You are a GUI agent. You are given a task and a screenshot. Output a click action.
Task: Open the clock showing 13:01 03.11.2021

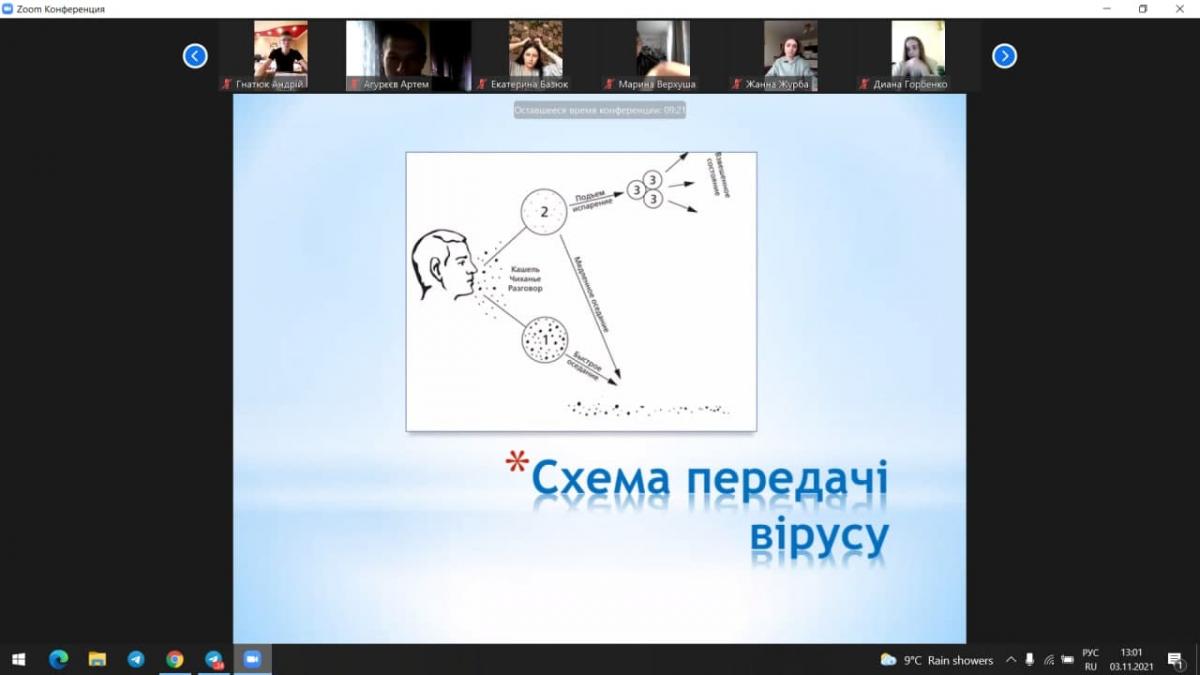[1131, 659]
